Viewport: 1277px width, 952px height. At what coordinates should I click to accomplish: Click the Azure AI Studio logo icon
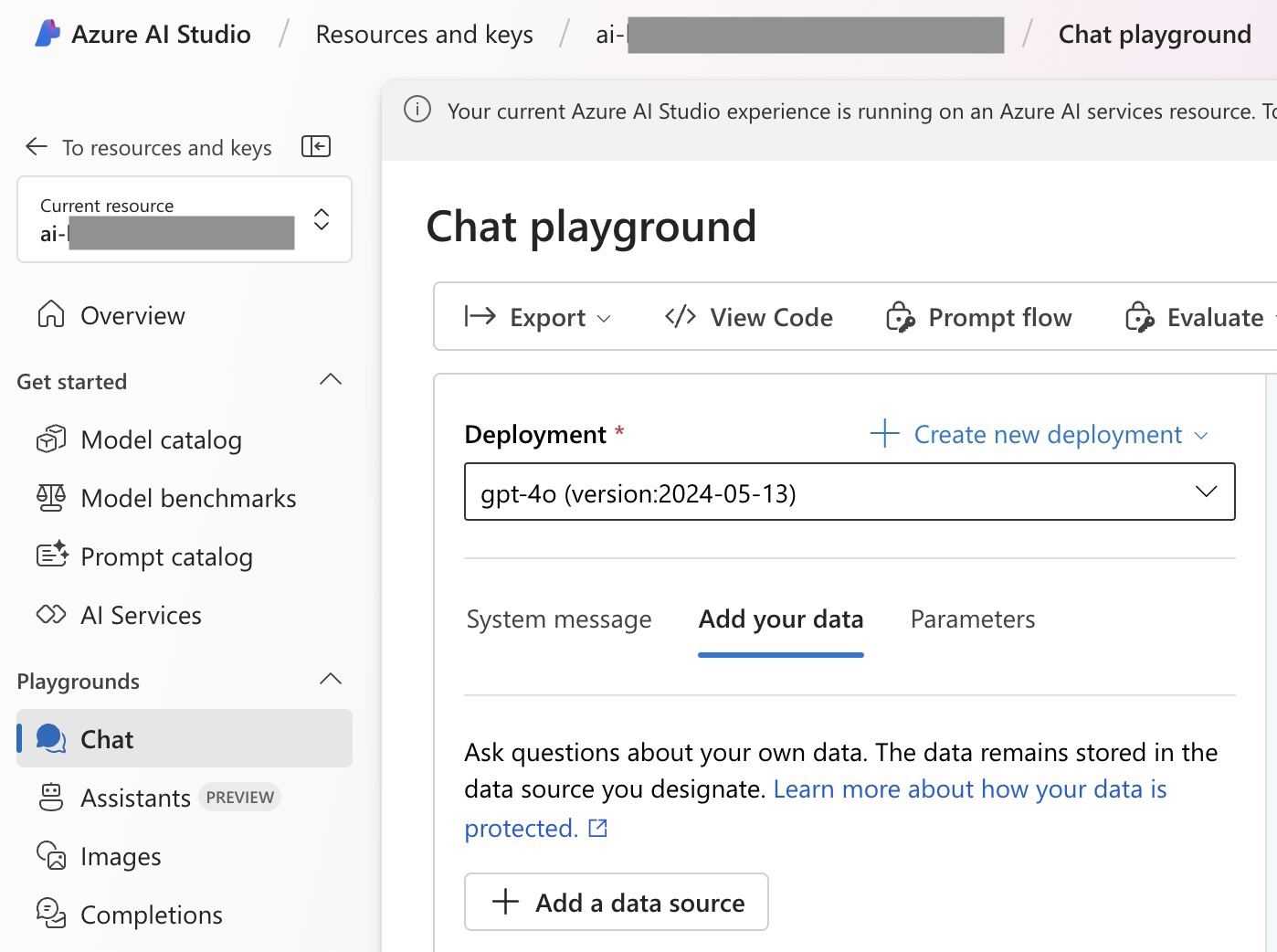click(47, 34)
